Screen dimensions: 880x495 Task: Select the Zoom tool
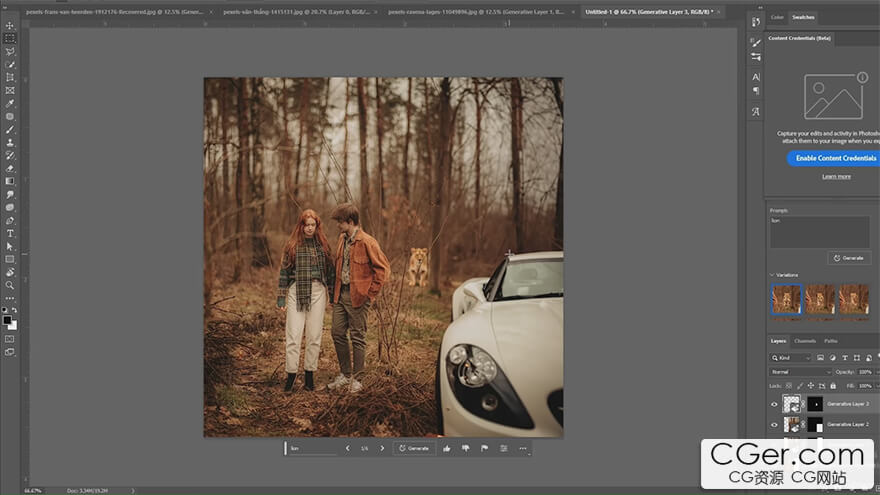[10, 285]
